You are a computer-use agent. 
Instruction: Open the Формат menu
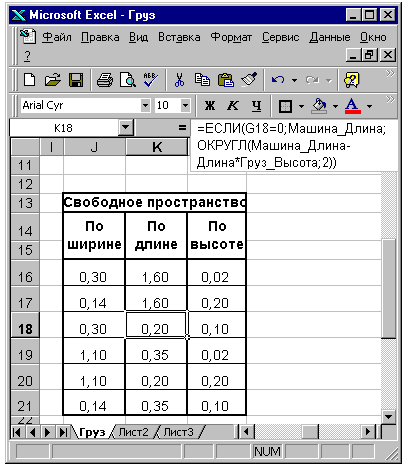(231, 37)
